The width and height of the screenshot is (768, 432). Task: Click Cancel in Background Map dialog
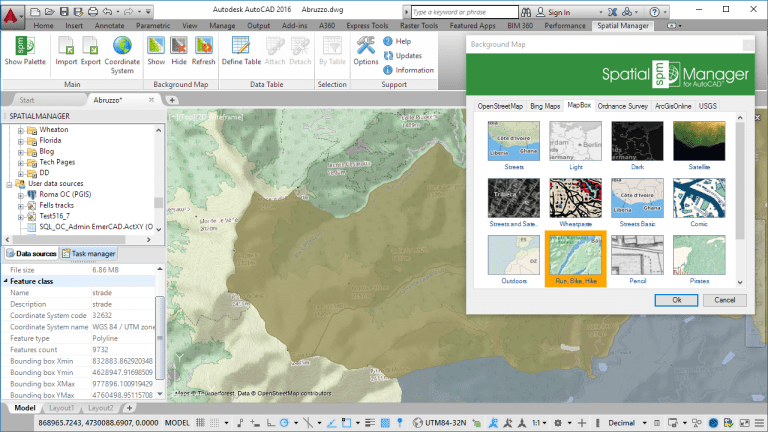724,300
